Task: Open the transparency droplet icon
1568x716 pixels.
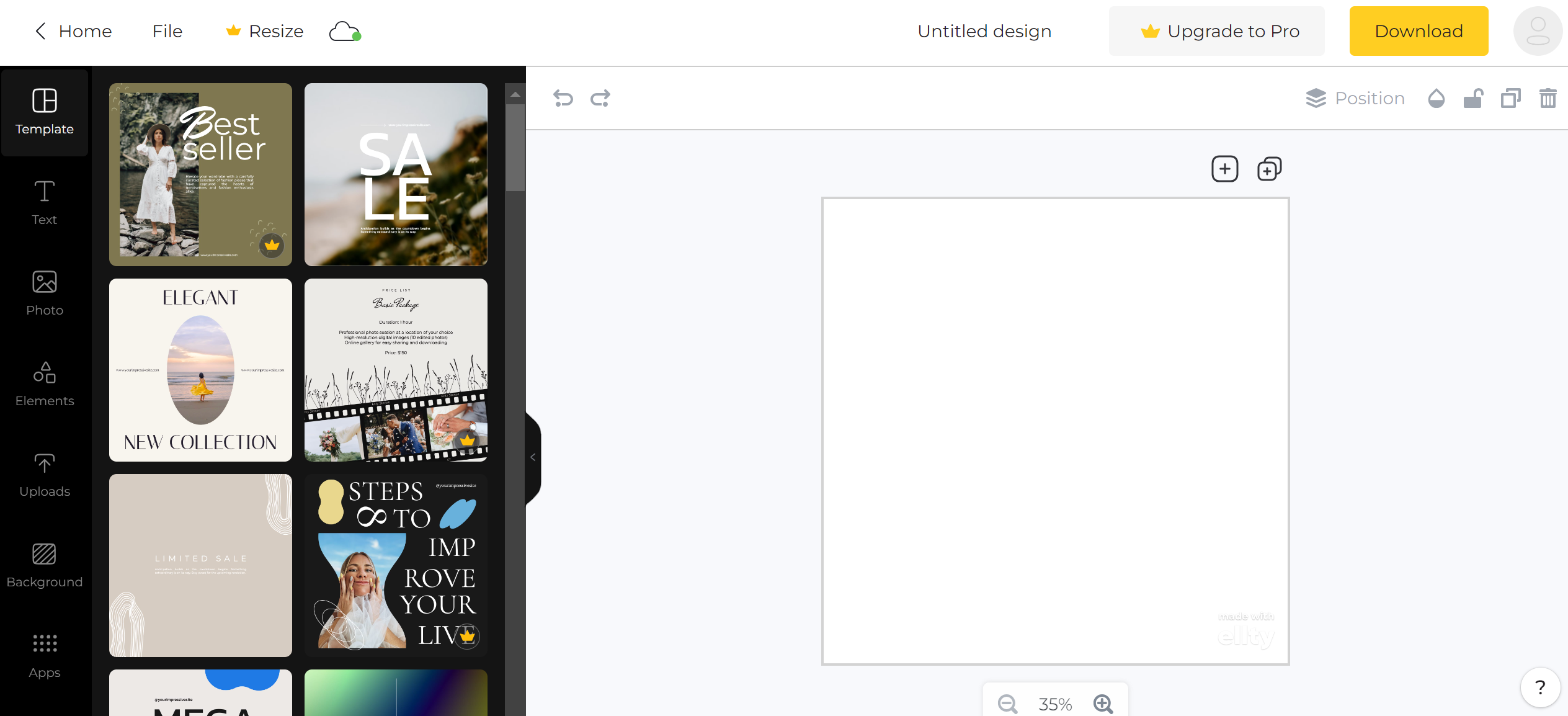Action: tap(1436, 98)
